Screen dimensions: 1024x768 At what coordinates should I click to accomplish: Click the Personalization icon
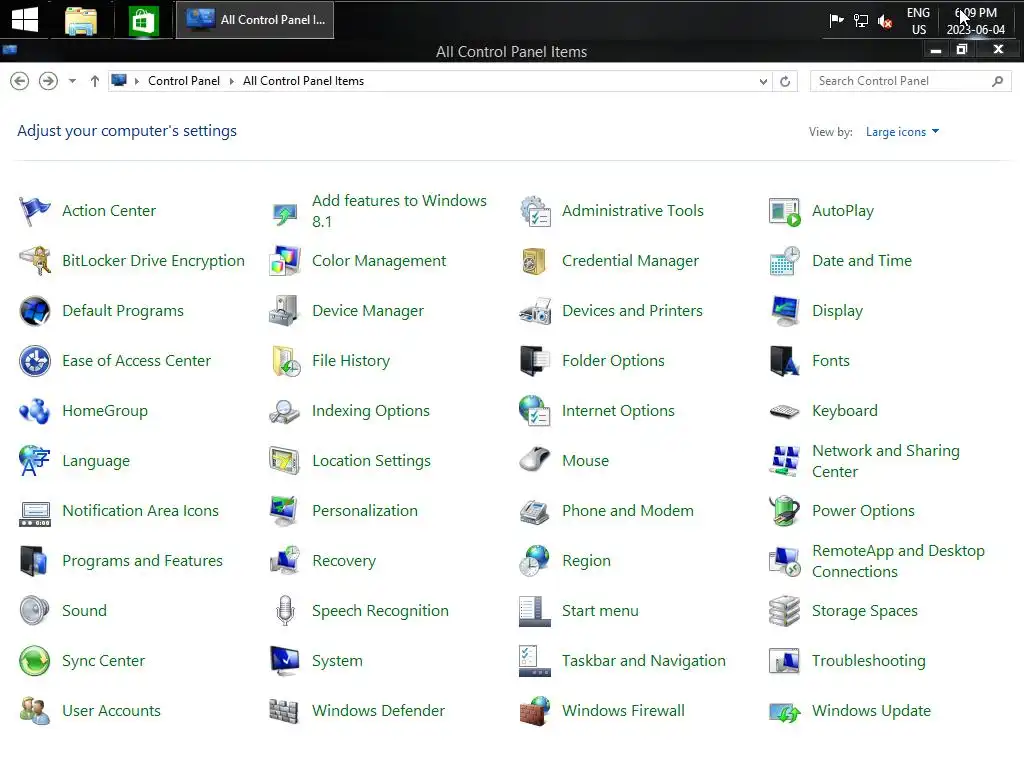[x=285, y=511]
